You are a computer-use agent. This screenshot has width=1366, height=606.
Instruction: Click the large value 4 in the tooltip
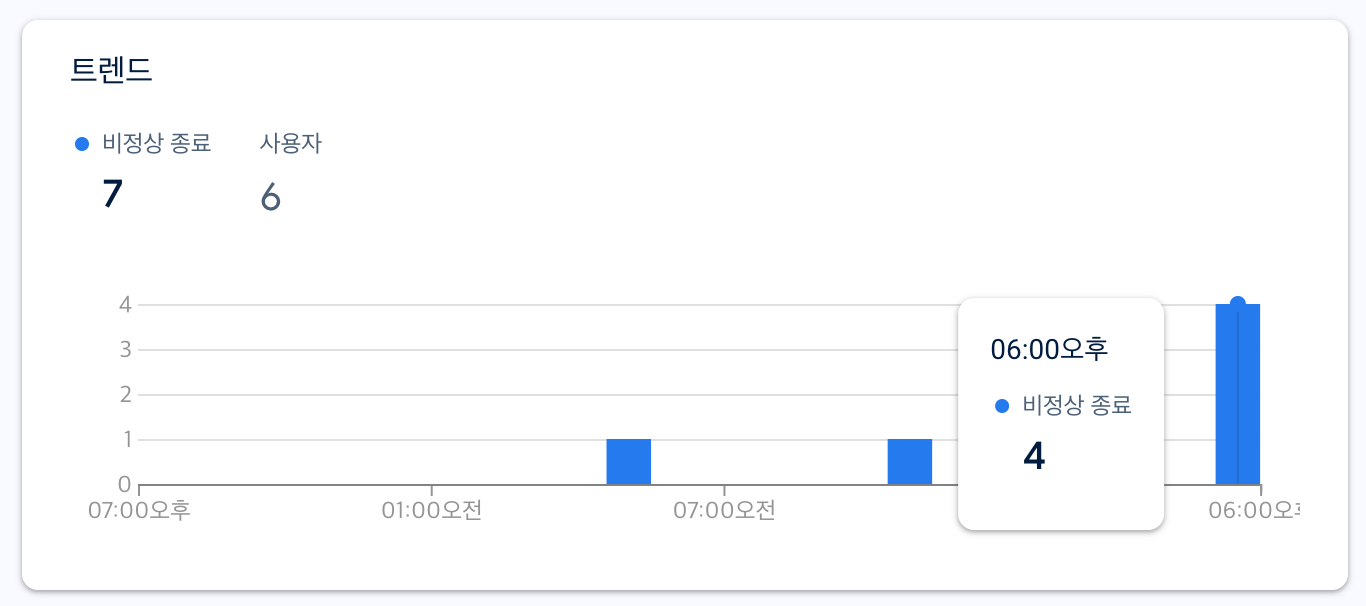[1034, 456]
